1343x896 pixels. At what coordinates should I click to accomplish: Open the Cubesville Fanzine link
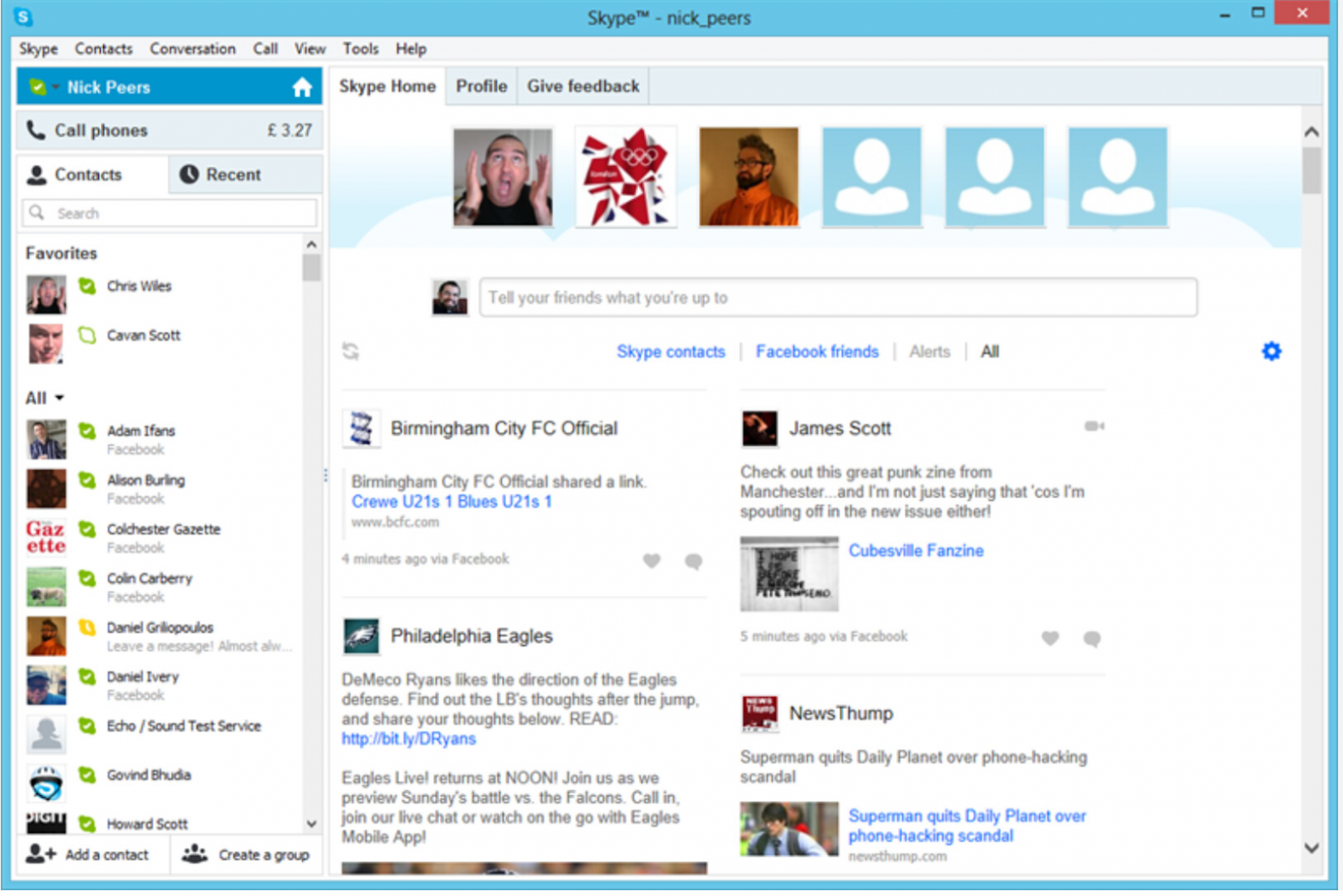[916, 551]
